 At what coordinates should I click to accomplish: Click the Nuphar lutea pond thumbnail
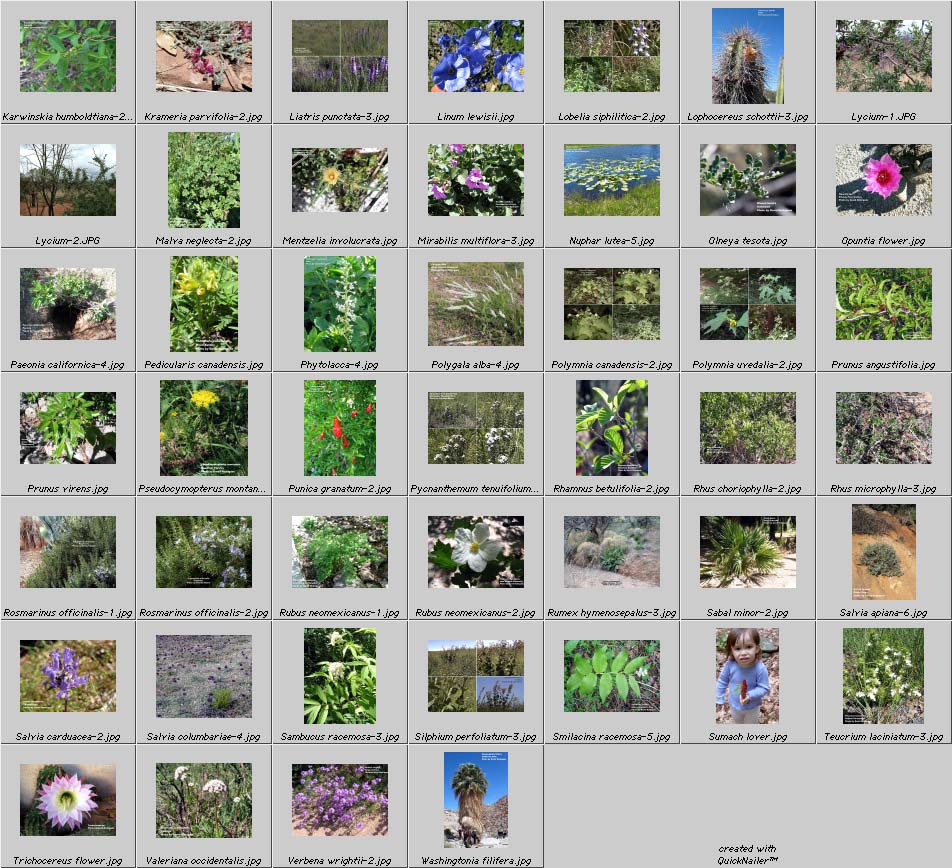612,180
